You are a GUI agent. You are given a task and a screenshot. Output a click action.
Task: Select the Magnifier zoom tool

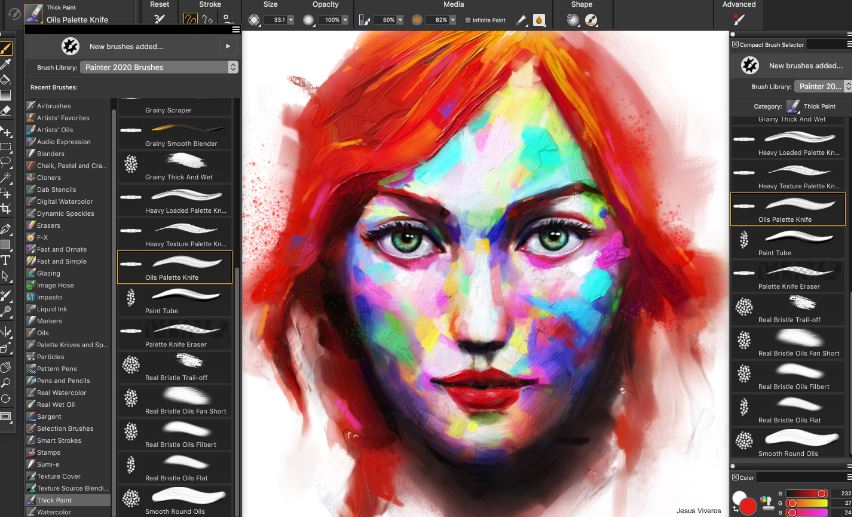point(6,383)
